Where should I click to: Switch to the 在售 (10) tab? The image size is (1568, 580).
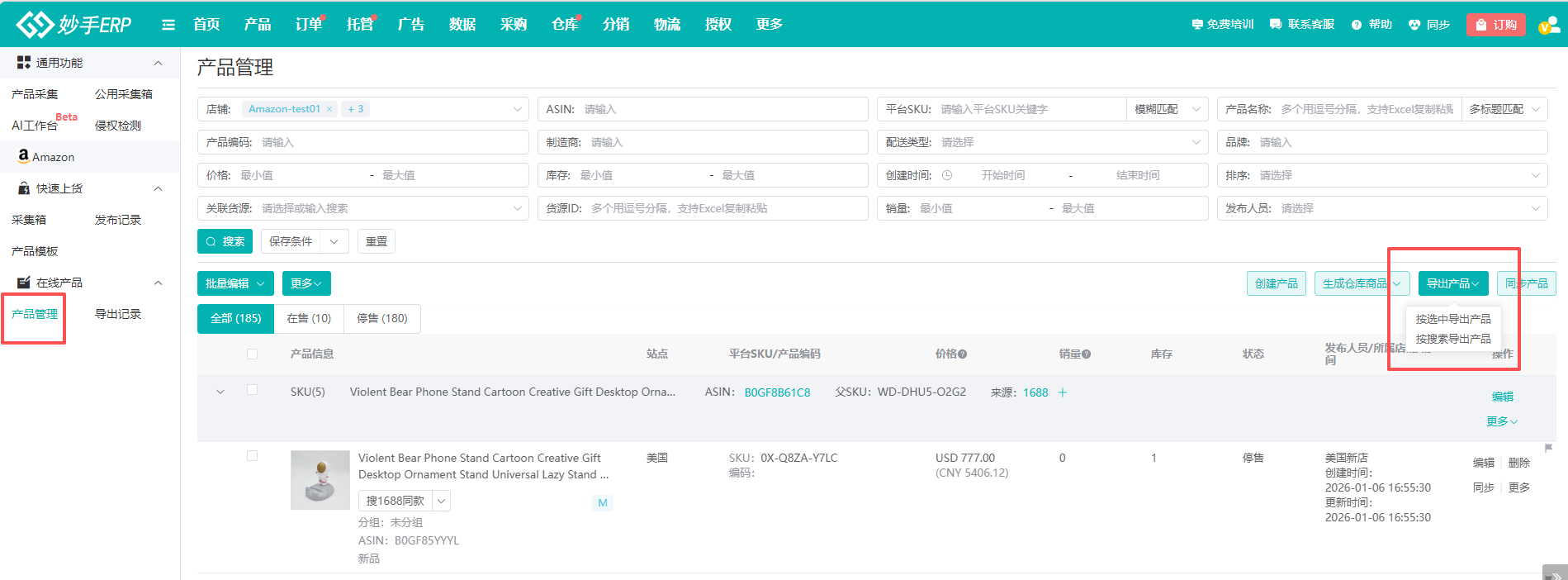coord(309,318)
